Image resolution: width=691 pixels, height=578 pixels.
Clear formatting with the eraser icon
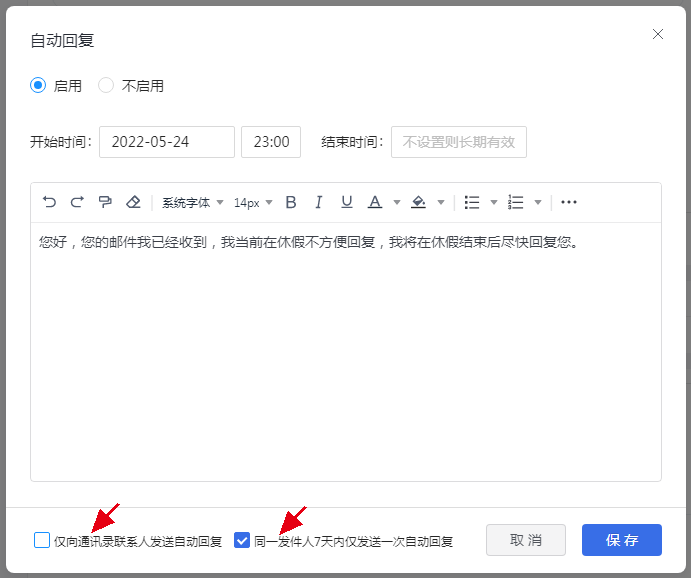[133, 202]
